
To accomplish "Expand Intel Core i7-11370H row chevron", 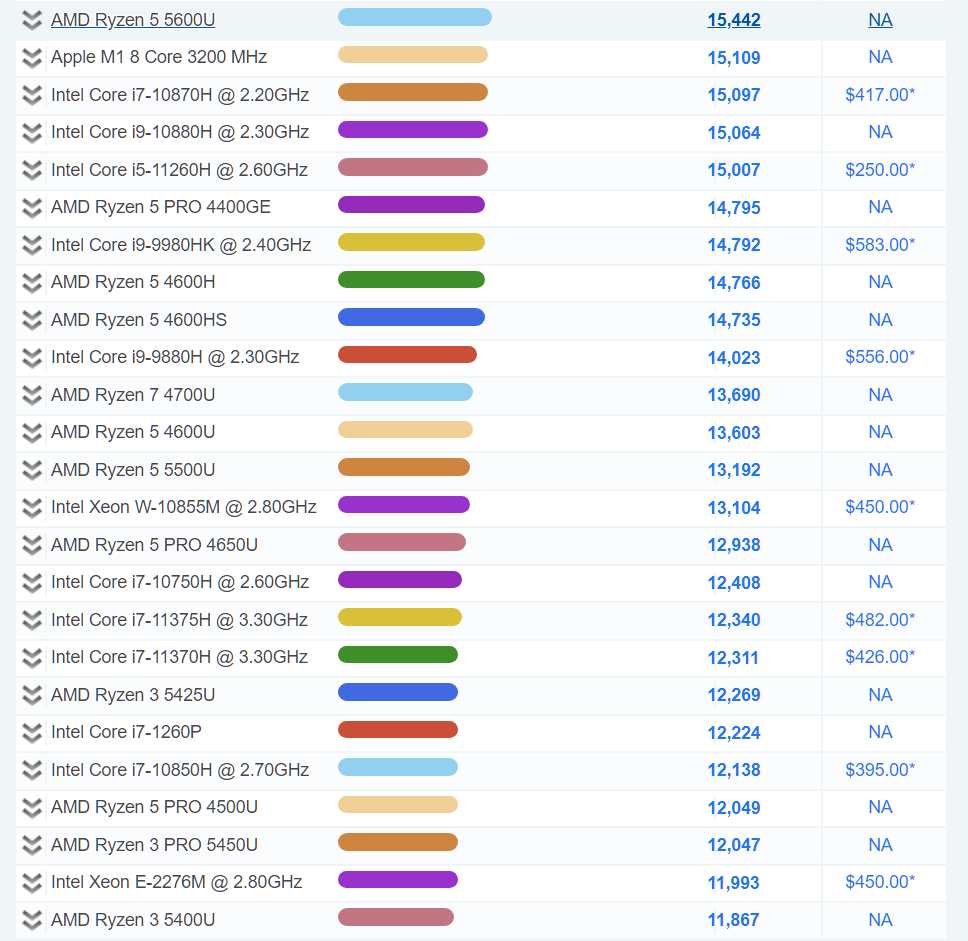I will [31, 658].
